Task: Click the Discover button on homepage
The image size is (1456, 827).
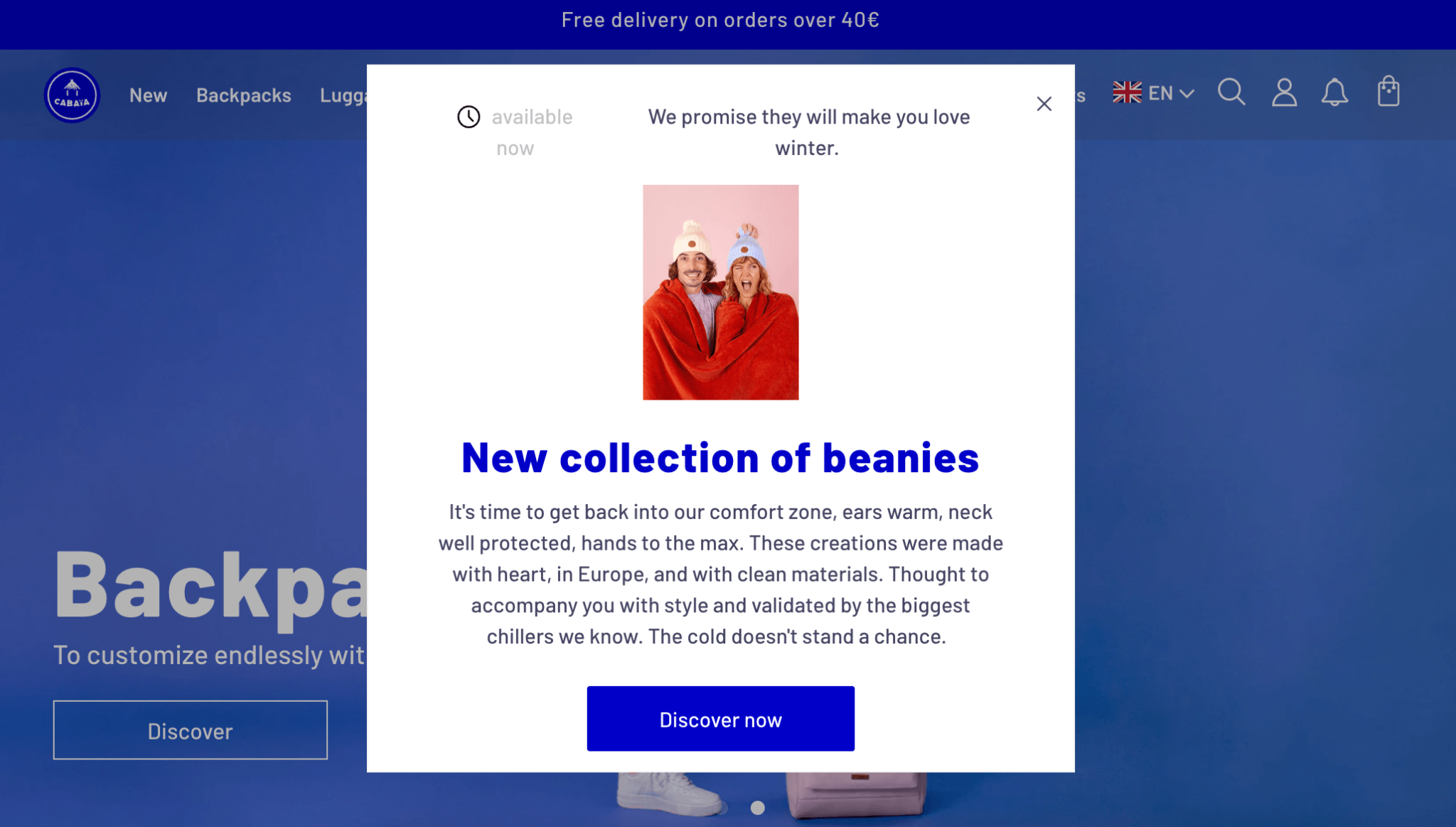Action: 190,730
